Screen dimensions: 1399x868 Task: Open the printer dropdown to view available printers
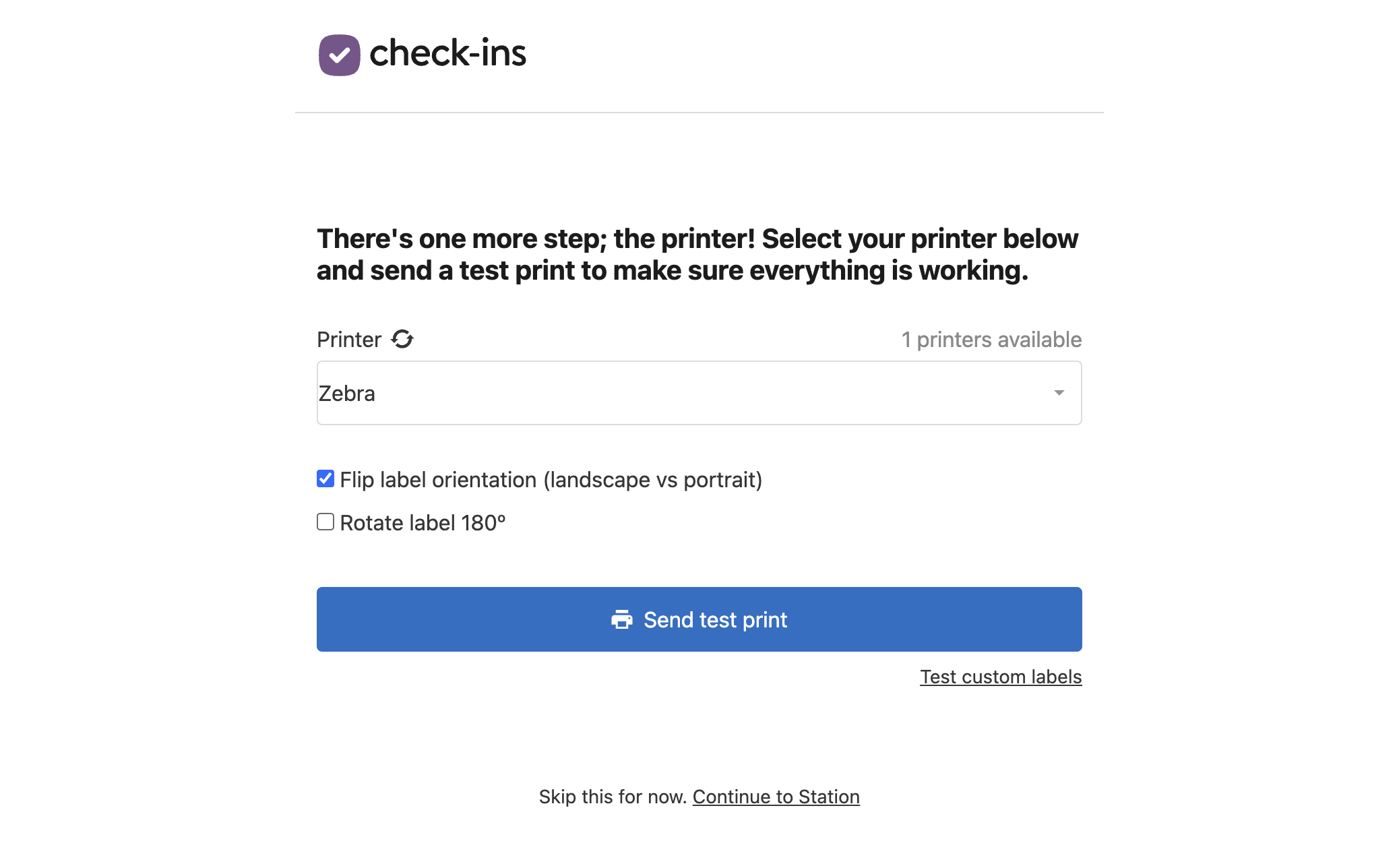(x=699, y=392)
